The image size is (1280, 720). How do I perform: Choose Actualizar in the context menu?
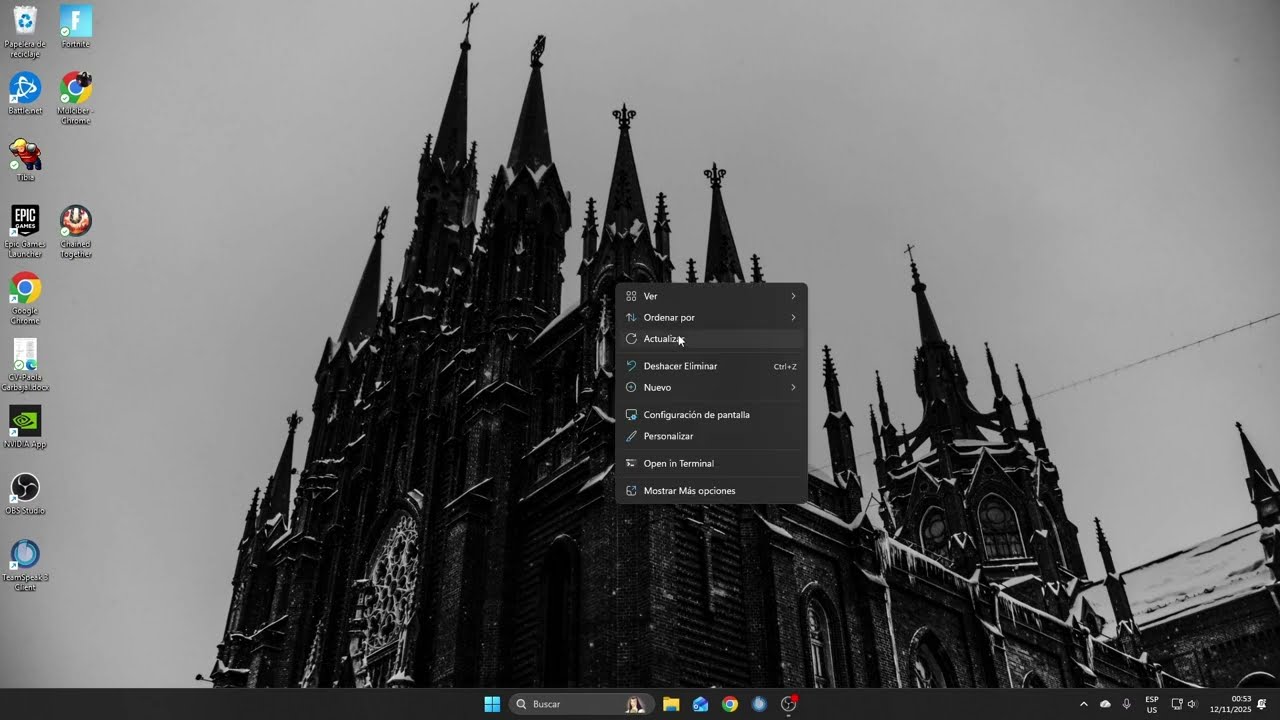[711, 339]
